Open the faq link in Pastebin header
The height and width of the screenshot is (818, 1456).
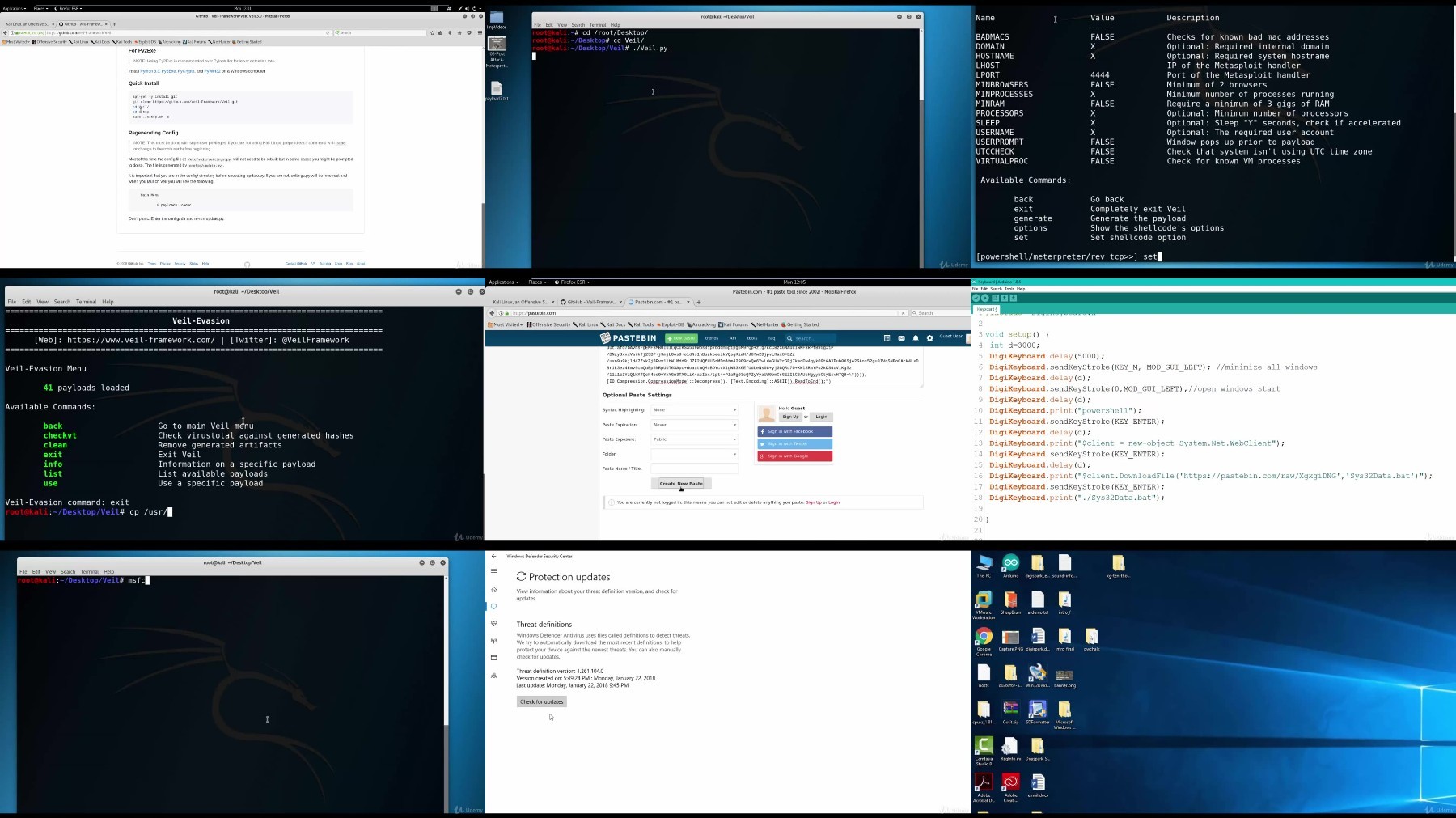pos(772,338)
